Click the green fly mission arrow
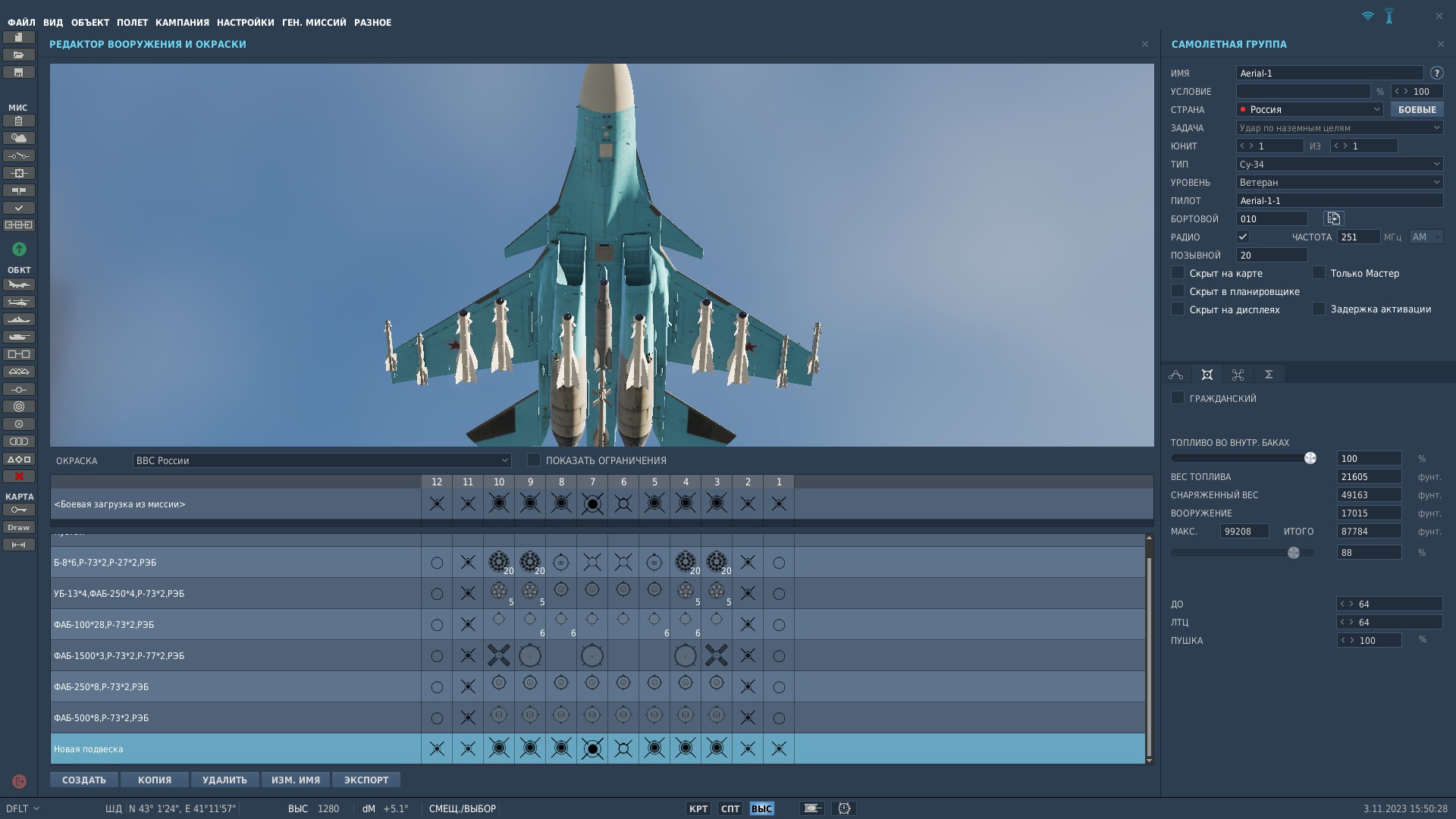This screenshot has width=1456, height=819. [x=19, y=249]
